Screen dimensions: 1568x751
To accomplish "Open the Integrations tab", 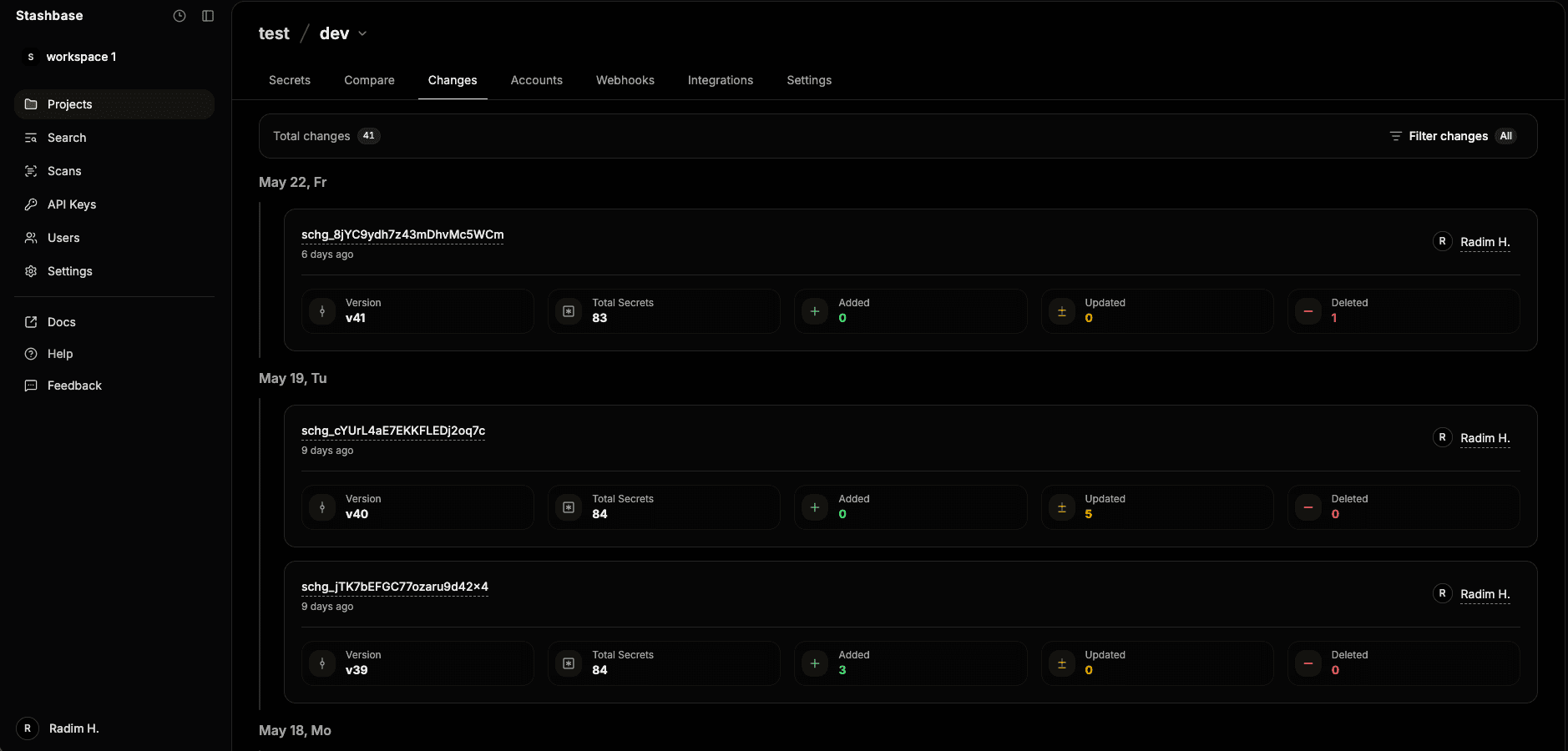I will 721,80.
